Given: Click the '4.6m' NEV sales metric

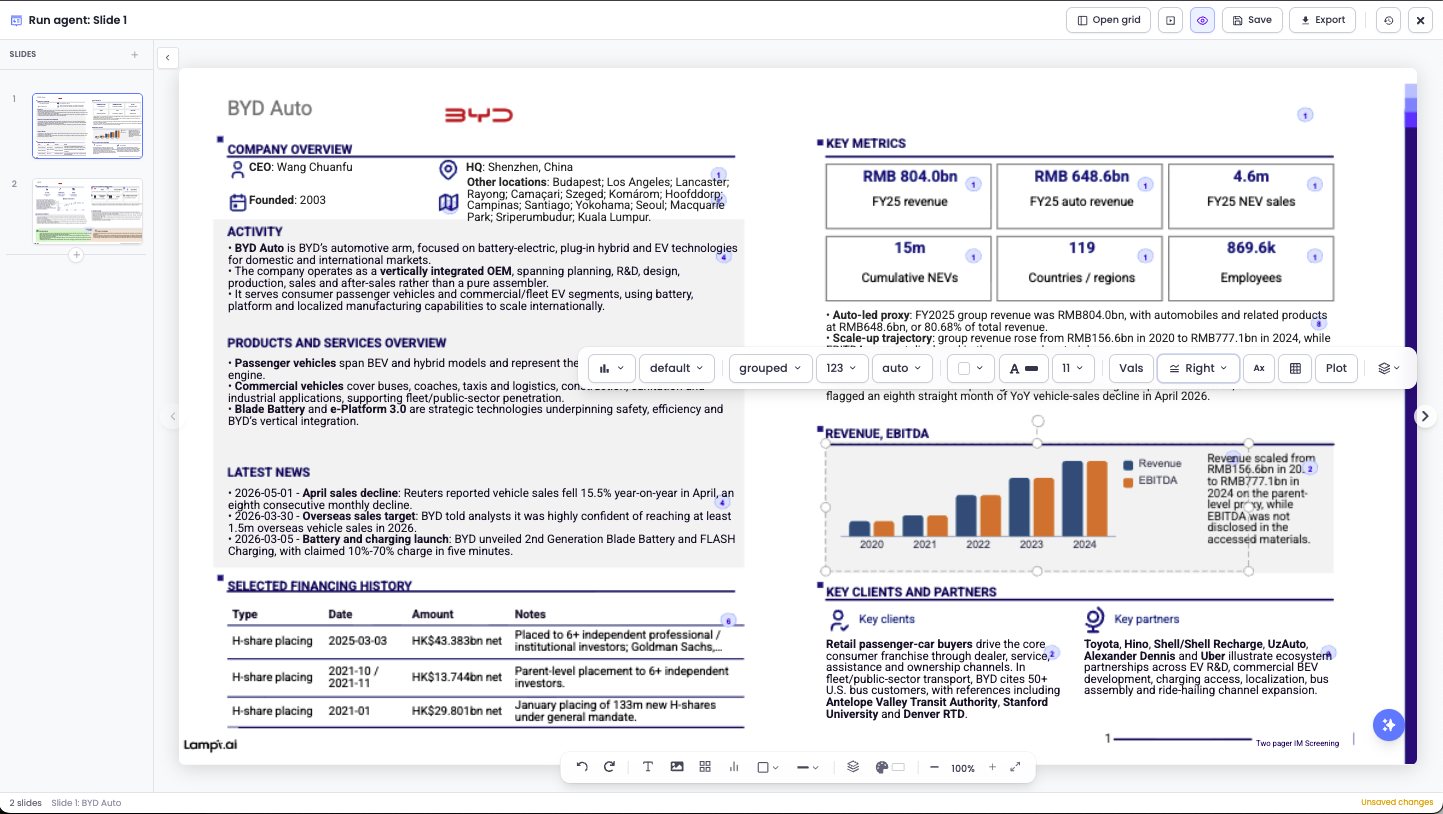Looking at the screenshot, I should 1251,177.
